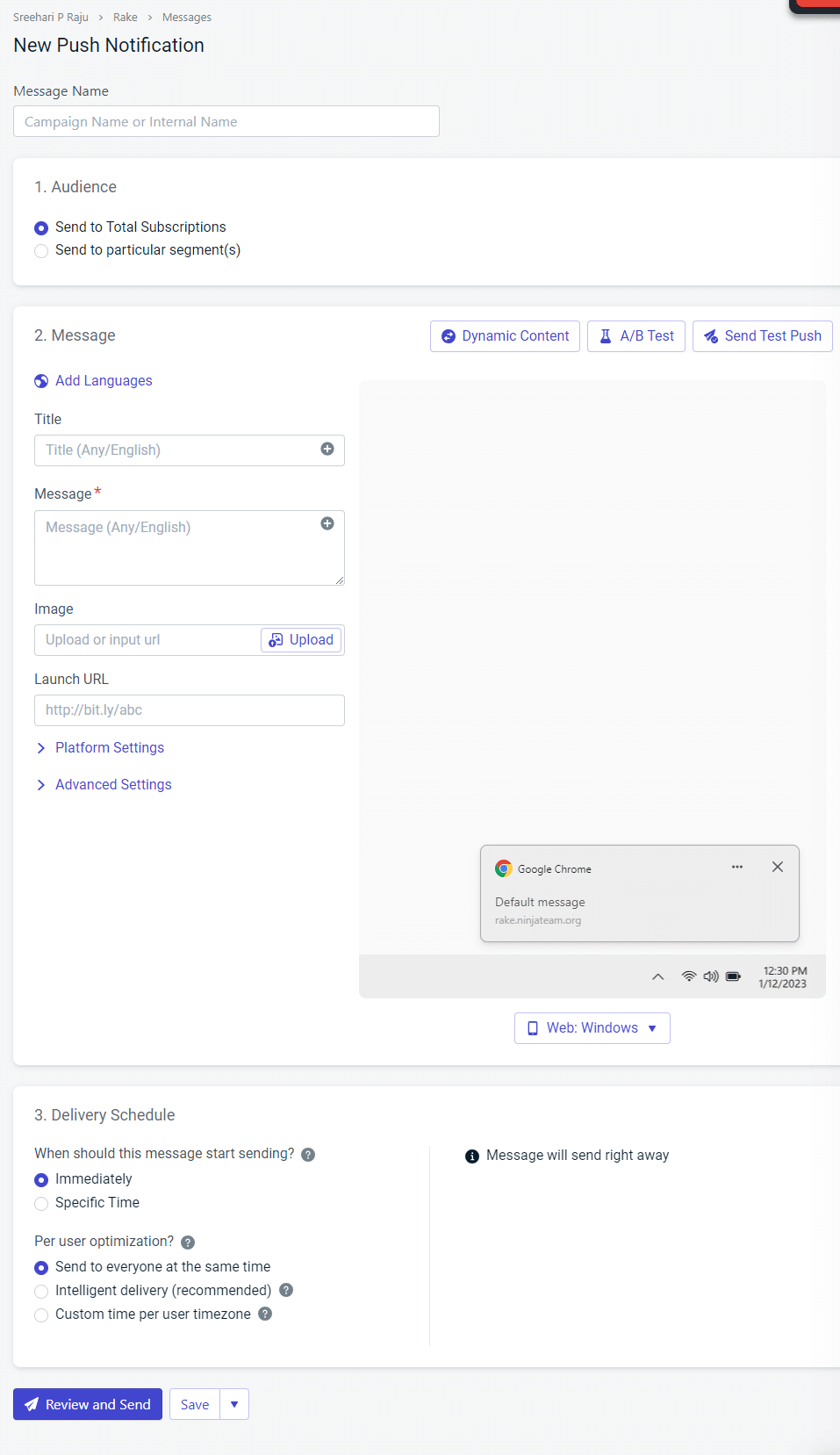Go to Rake in the breadcrumb
This screenshot has width=840, height=1455.
(125, 18)
